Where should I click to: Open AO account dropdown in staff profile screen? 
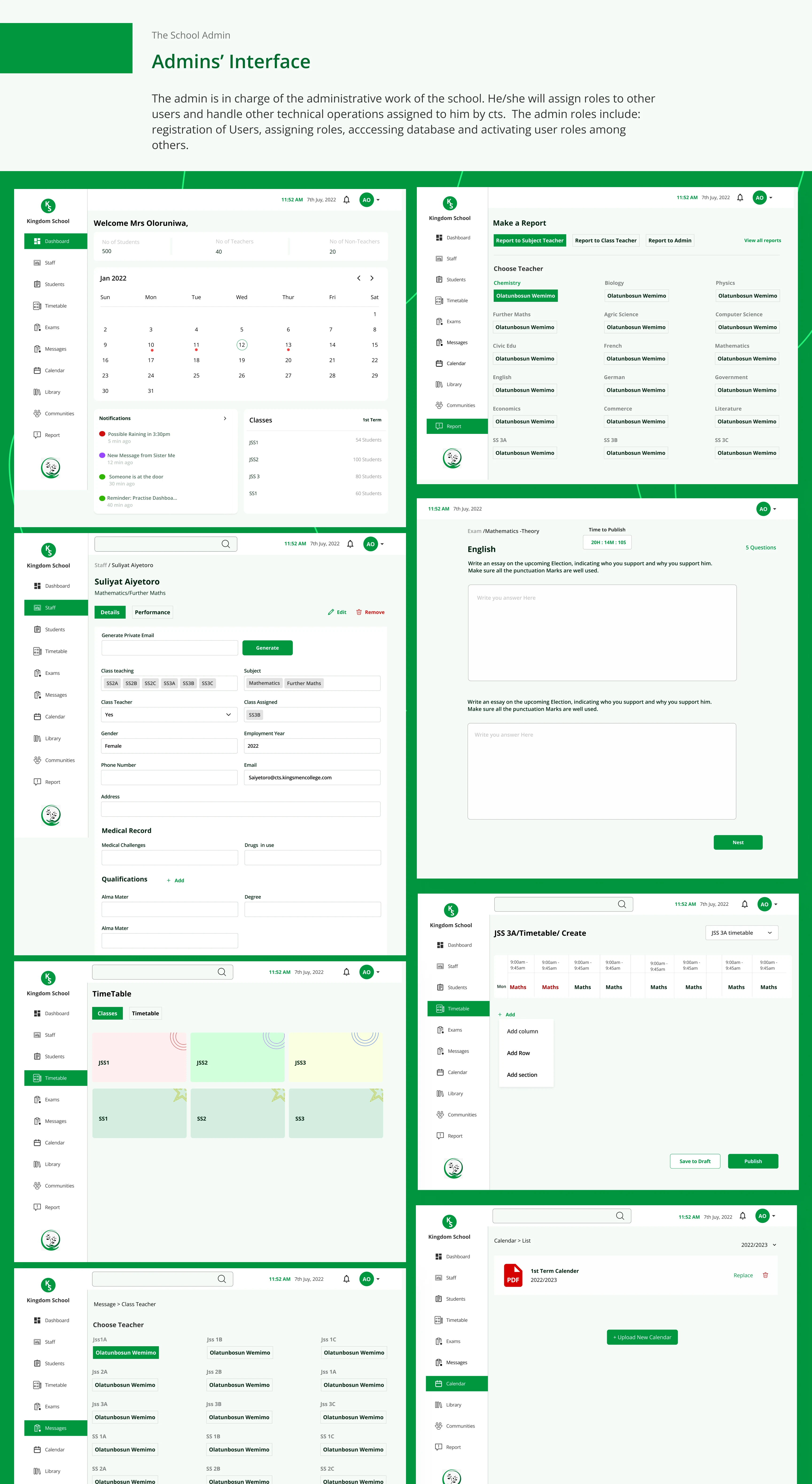pos(382,544)
